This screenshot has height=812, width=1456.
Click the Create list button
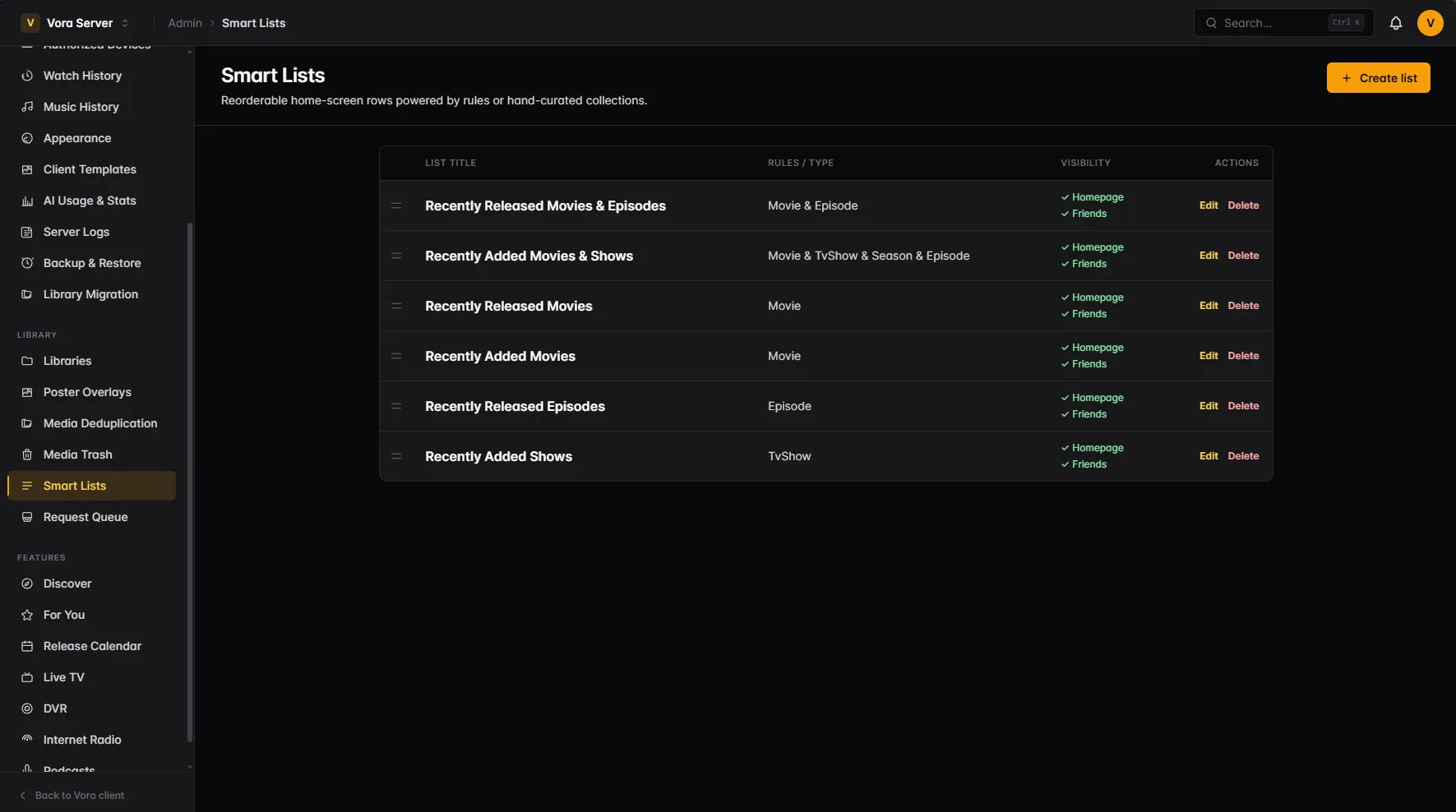coord(1378,78)
